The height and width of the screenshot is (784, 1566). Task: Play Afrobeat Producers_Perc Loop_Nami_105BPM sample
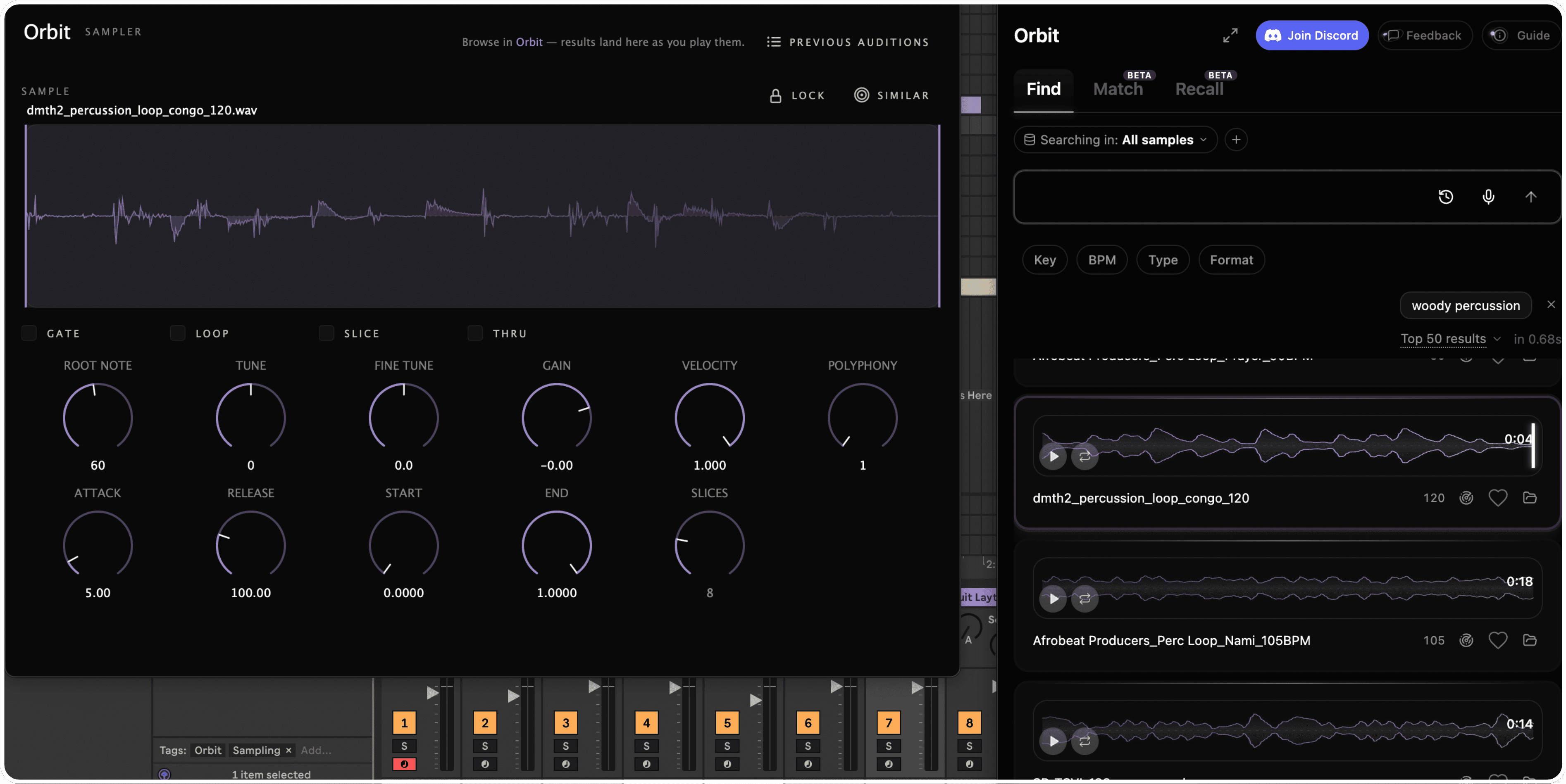[1053, 599]
